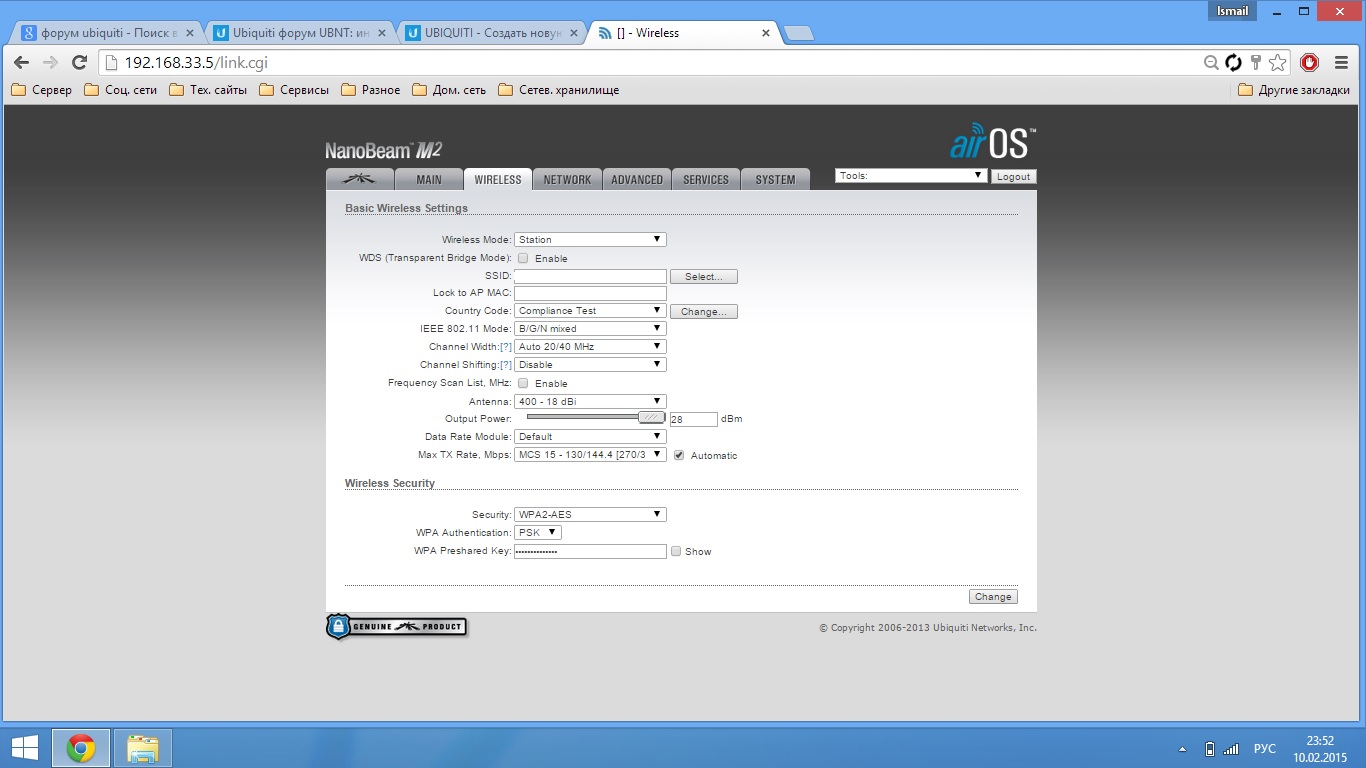Open File Explorer from the taskbar
The image size is (1366, 768).
pyautogui.click(x=143, y=748)
